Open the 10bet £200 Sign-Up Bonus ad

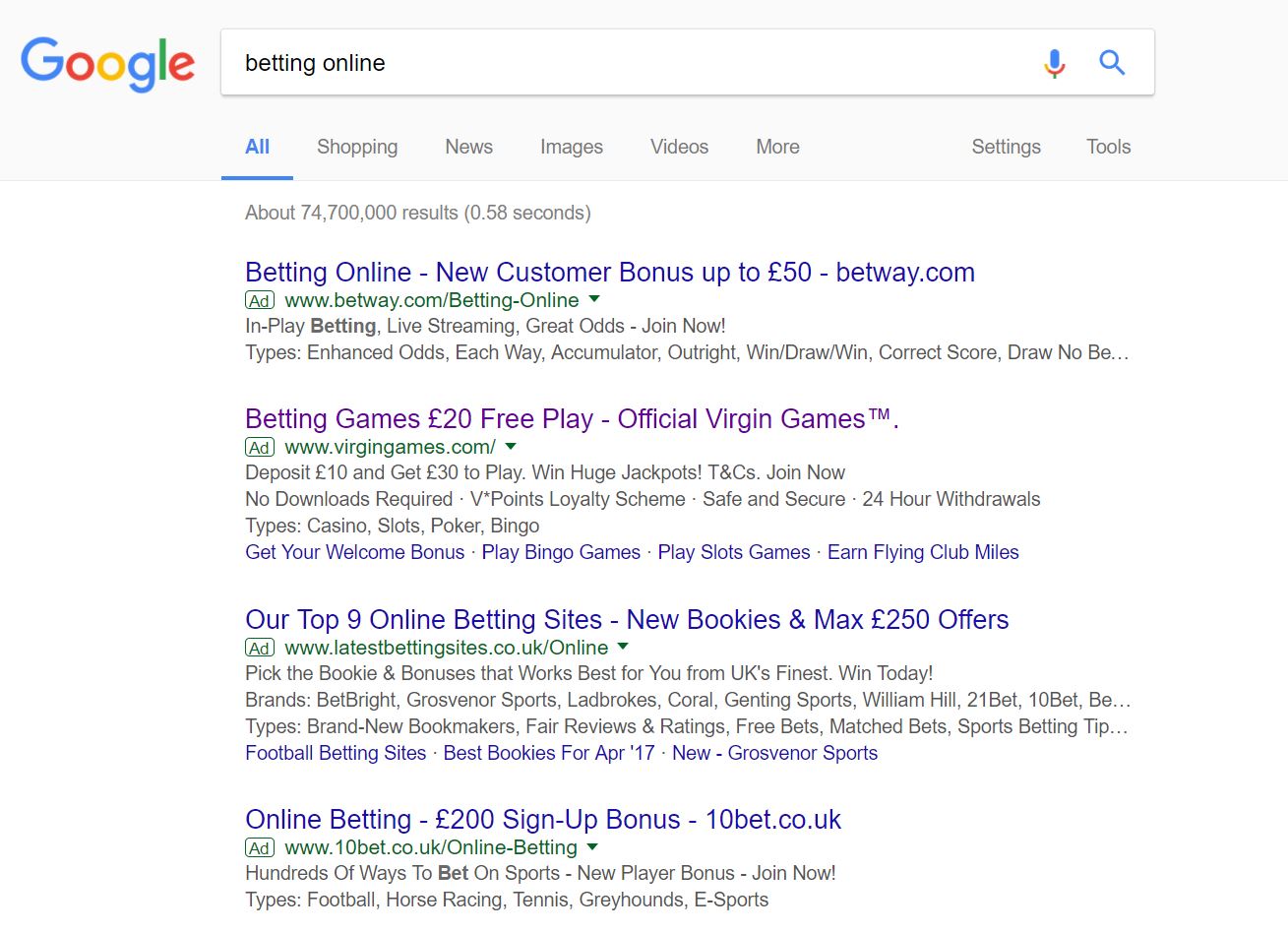(x=543, y=819)
